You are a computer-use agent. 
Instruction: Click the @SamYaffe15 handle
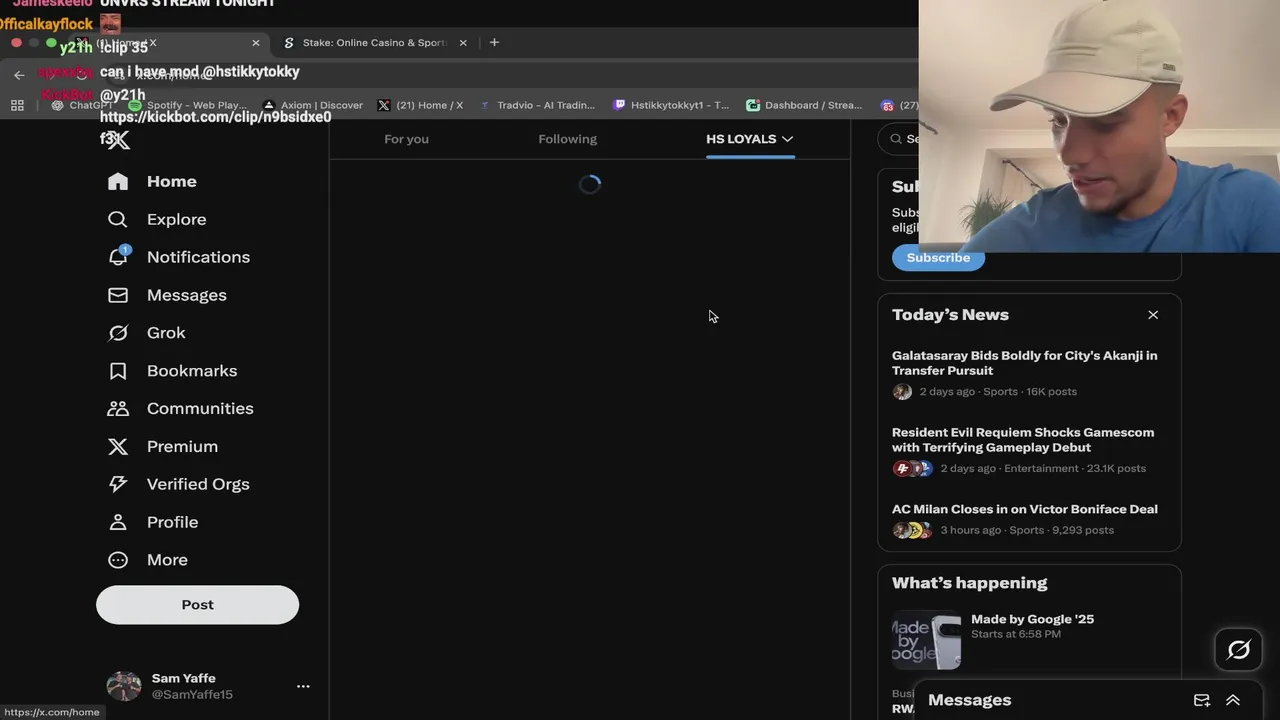point(192,694)
